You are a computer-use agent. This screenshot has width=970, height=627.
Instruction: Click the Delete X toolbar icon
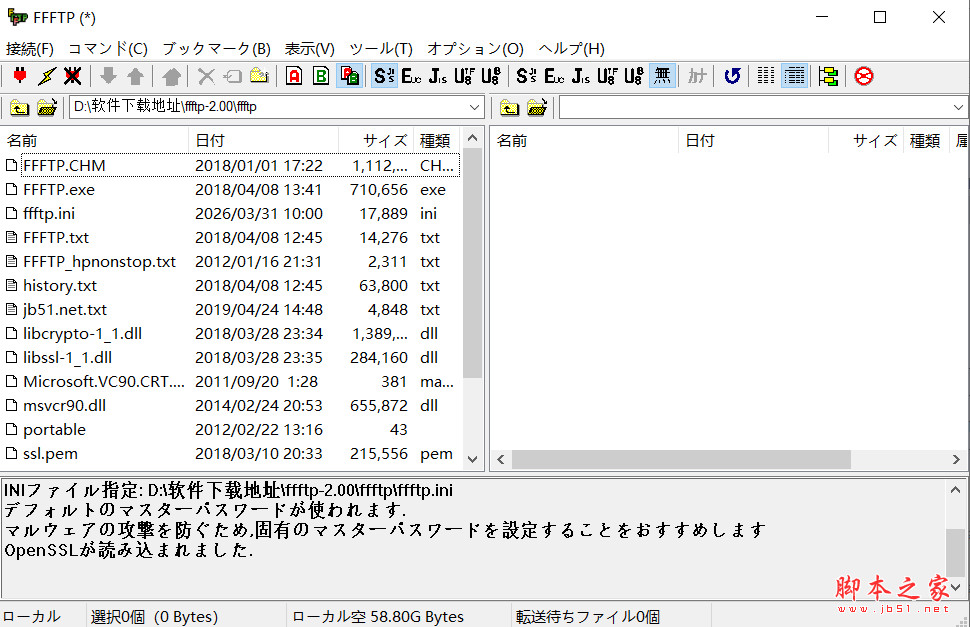(206, 76)
